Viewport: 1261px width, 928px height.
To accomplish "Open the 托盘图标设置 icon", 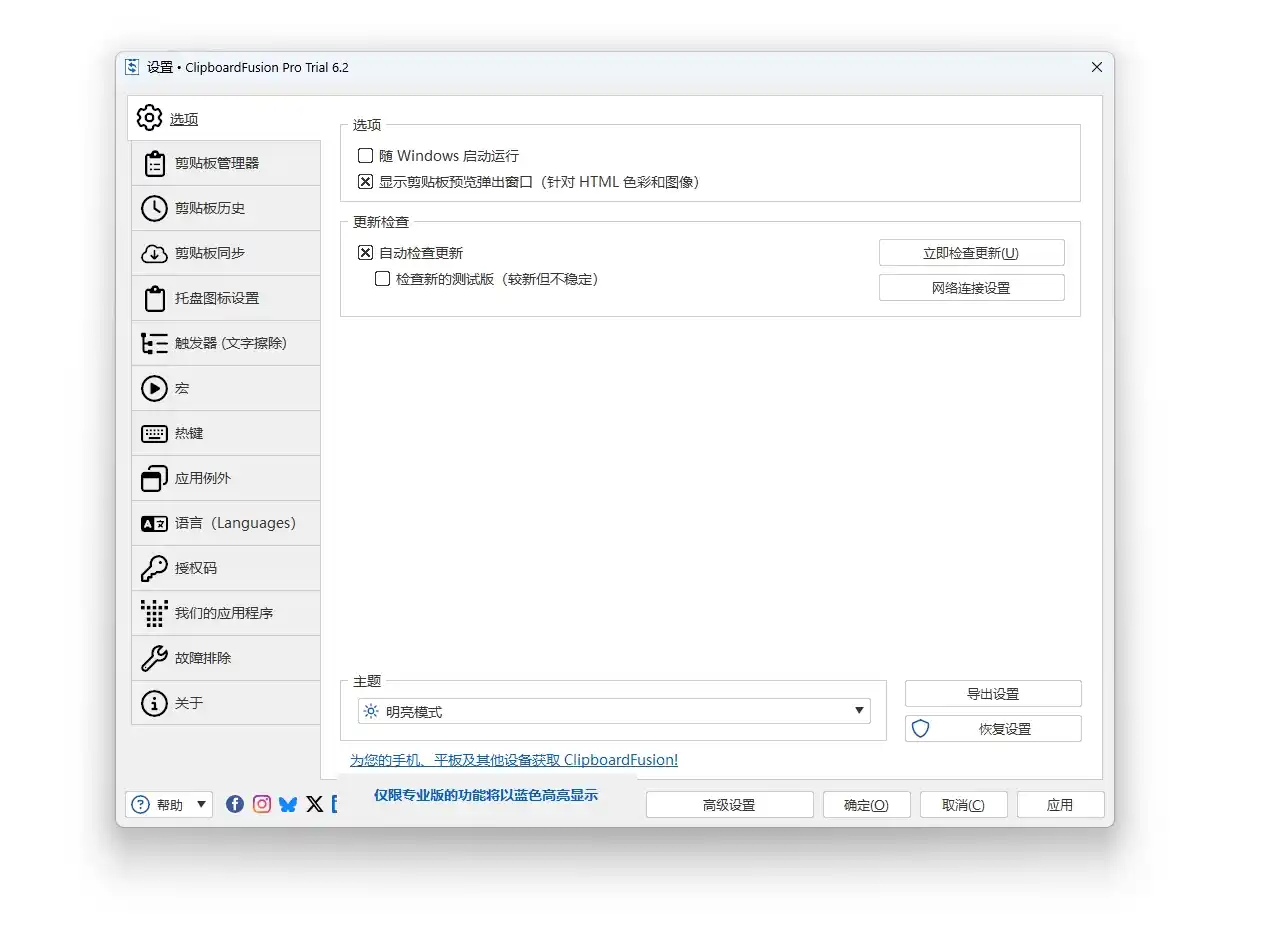I will tap(154, 298).
